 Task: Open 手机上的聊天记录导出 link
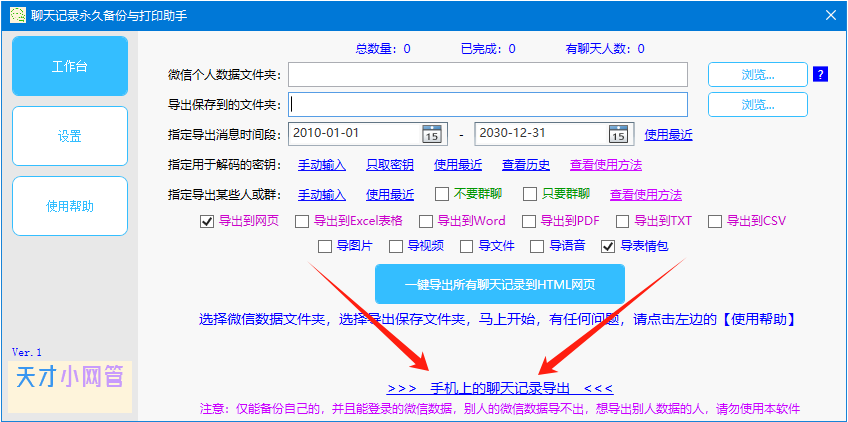coord(500,388)
